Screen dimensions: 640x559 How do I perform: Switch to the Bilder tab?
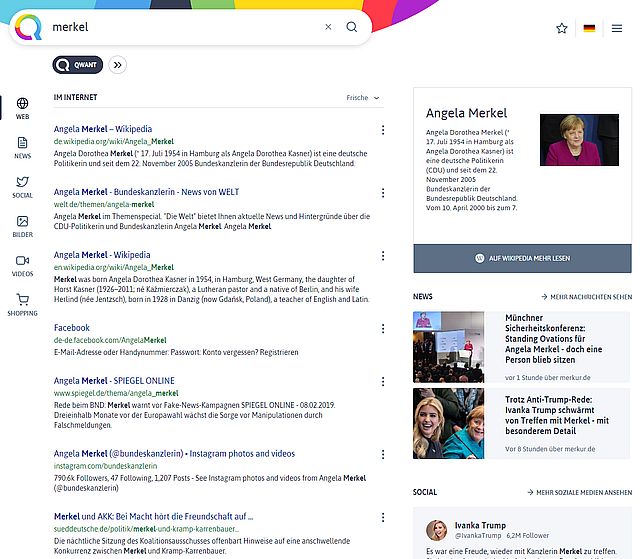22,226
